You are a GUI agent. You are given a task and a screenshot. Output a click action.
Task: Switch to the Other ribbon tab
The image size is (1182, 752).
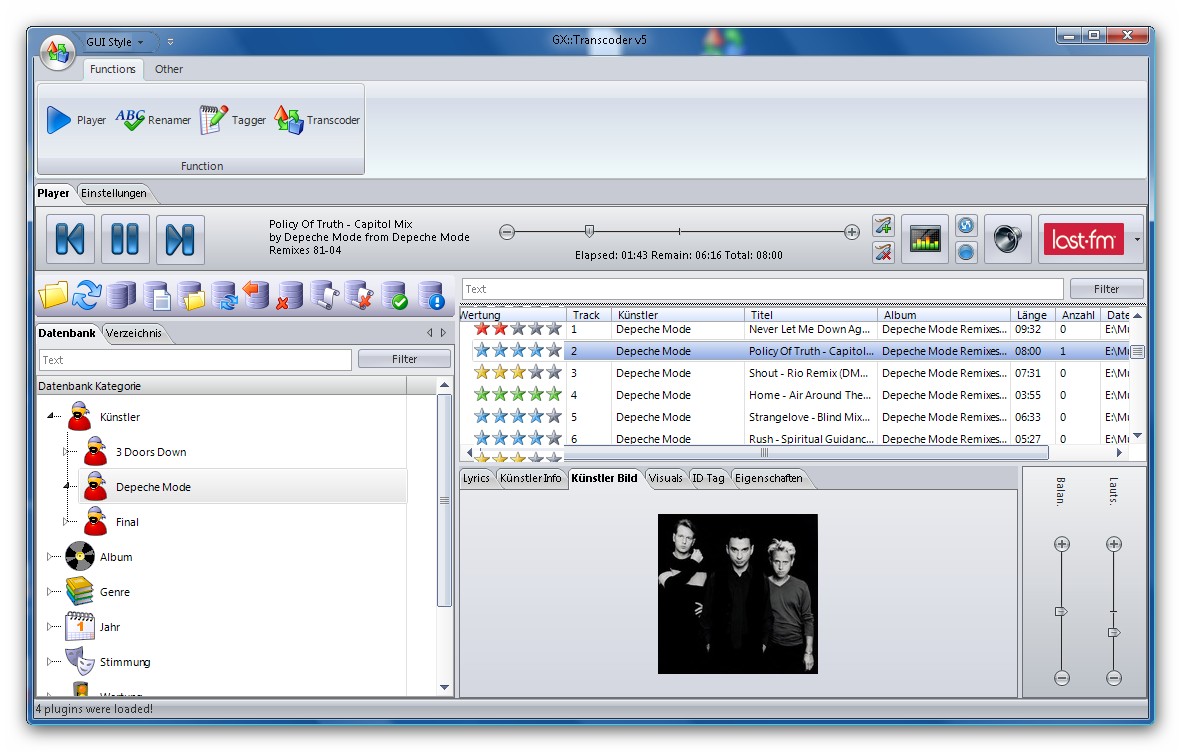click(169, 69)
